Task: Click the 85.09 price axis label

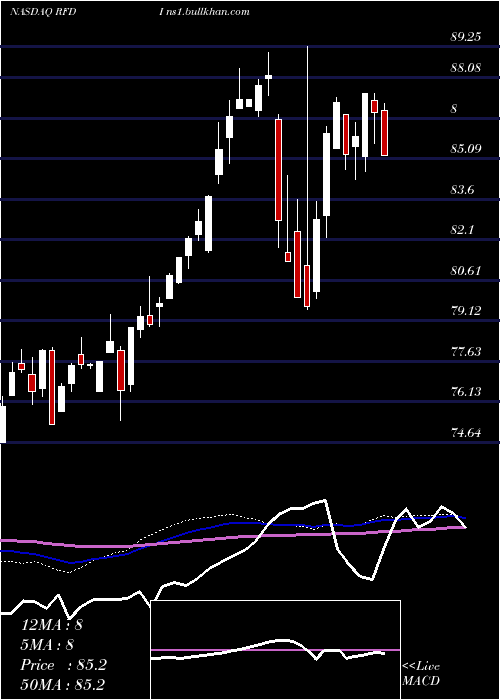Action: [x=466, y=148]
